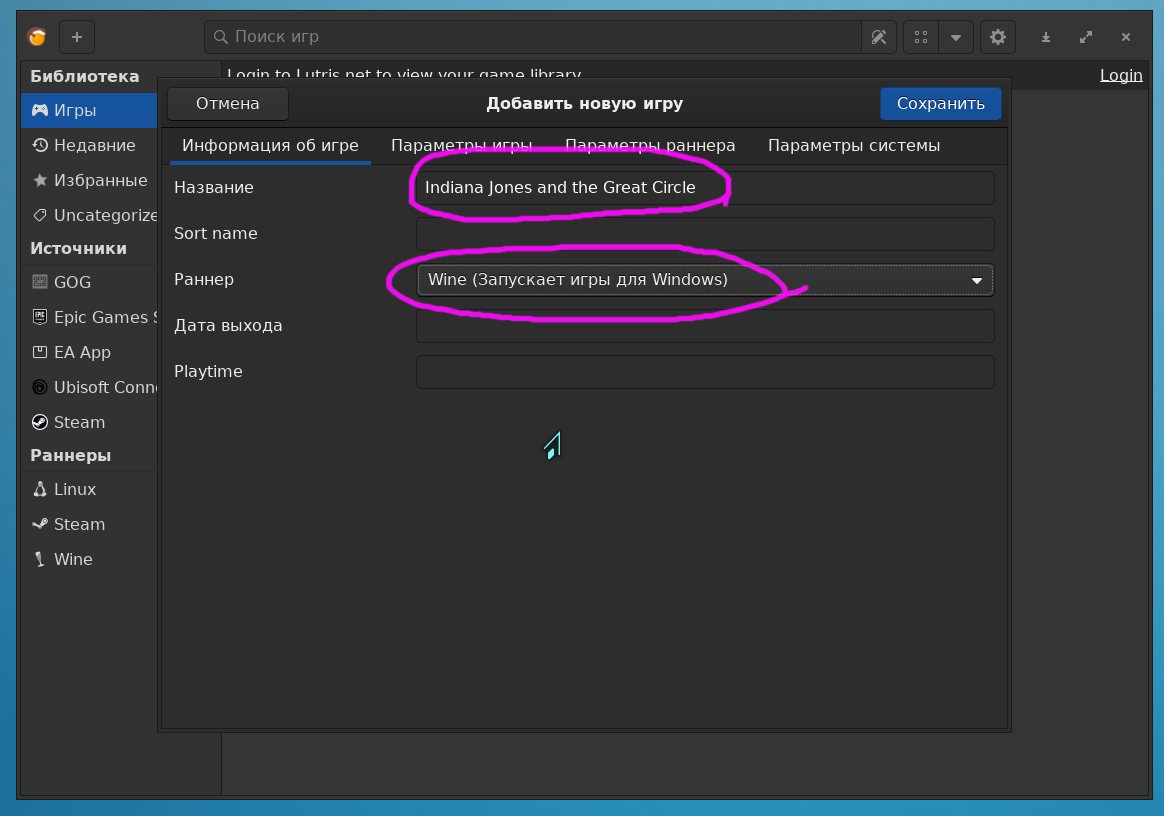Click the Epic Games logo icon
The image size is (1164, 816).
40,317
